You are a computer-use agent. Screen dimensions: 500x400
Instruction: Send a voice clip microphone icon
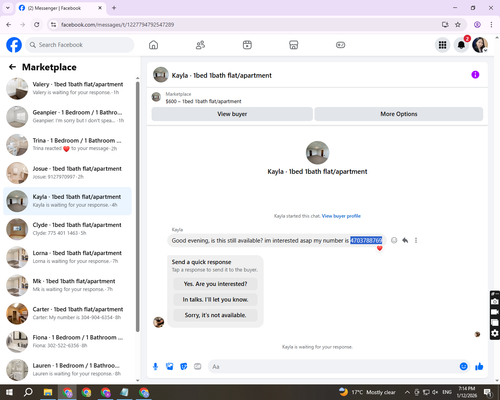[x=155, y=367]
